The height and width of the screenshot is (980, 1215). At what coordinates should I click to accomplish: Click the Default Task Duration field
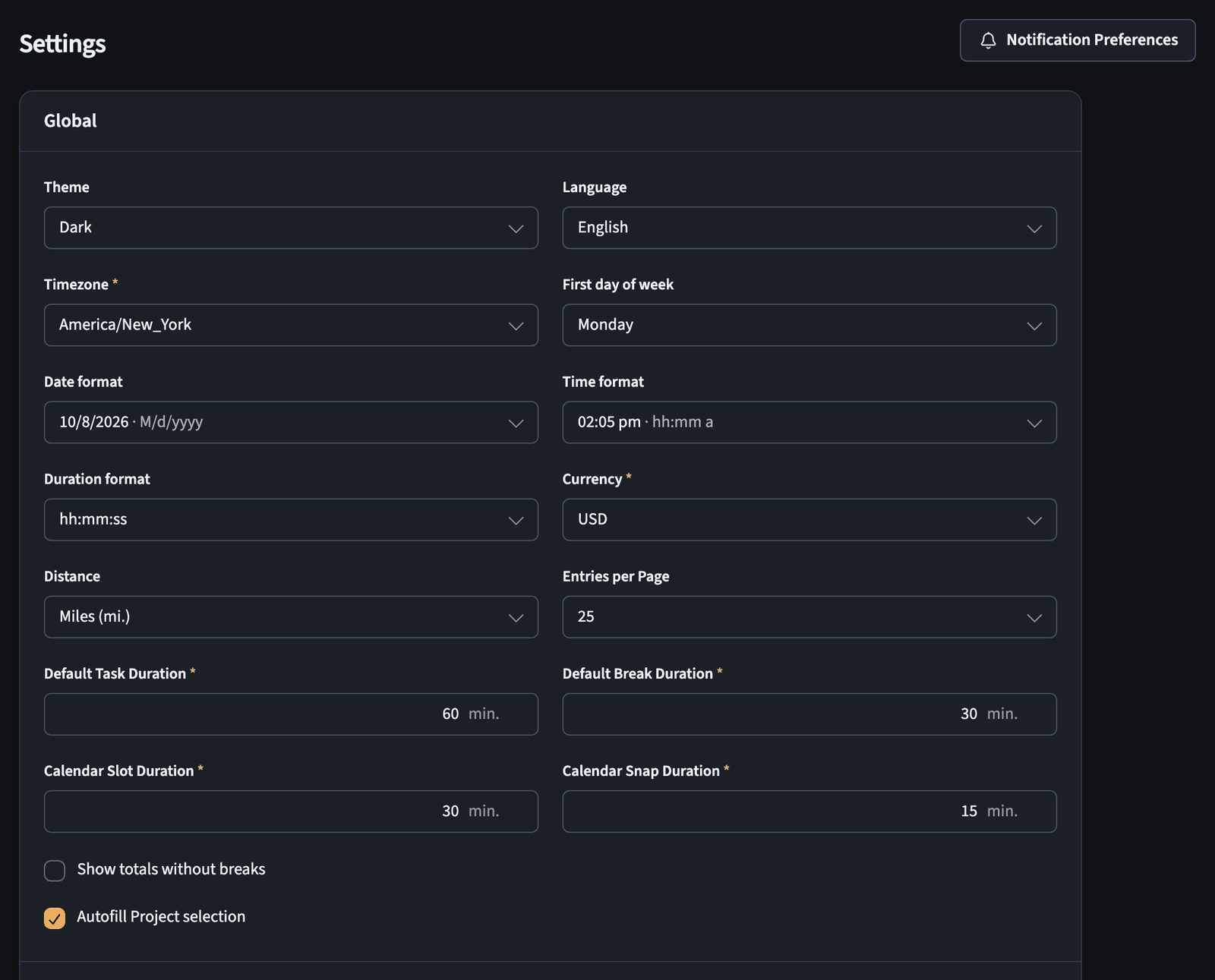point(291,714)
